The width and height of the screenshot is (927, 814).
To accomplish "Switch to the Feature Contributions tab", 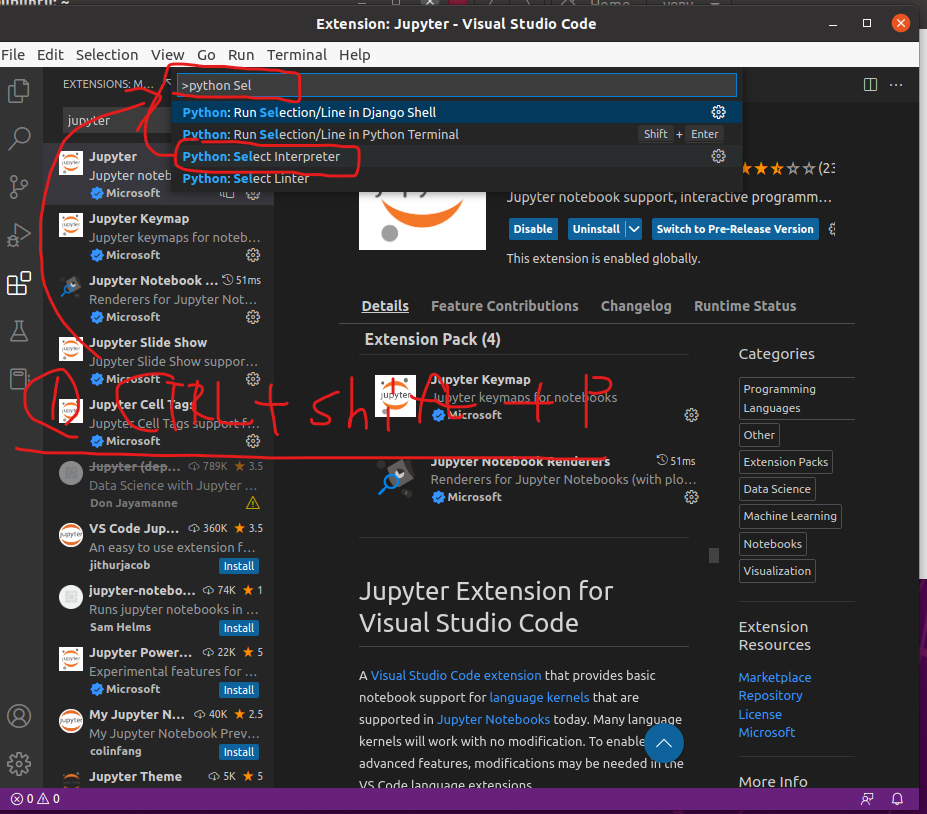I will click(505, 306).
